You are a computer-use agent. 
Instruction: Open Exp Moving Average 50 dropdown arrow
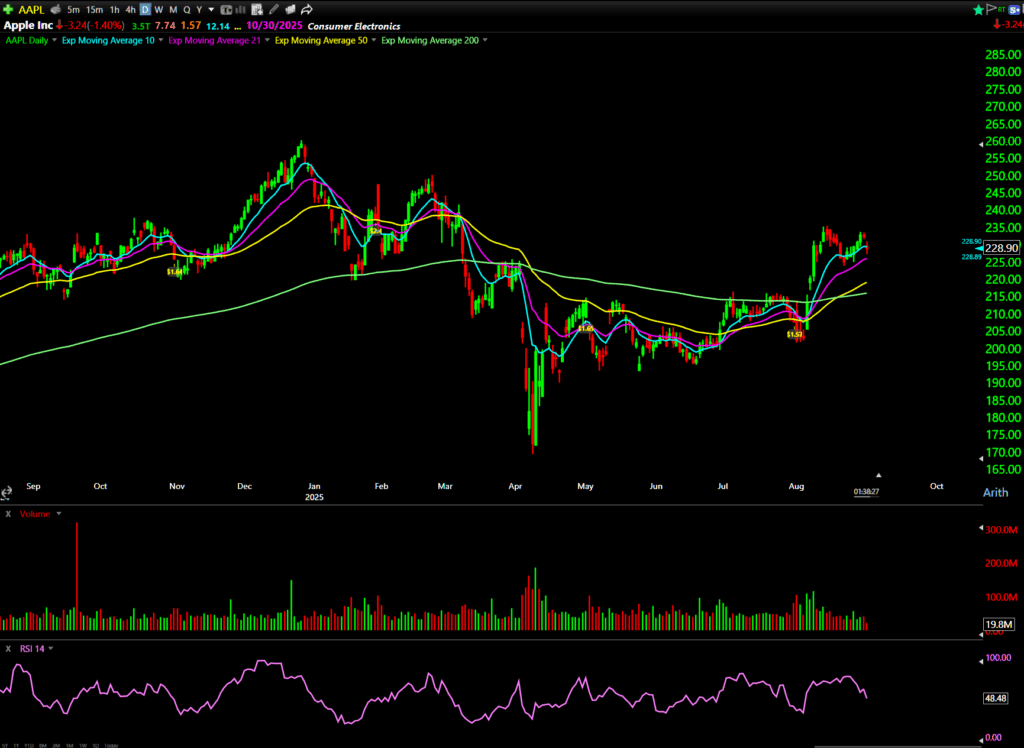374,41
